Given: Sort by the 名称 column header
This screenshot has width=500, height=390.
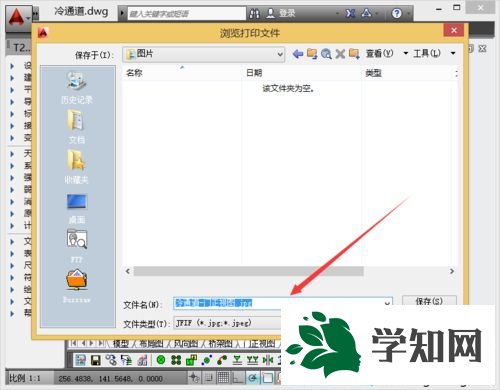Looking at the screenshot, I should coord(182,73).
